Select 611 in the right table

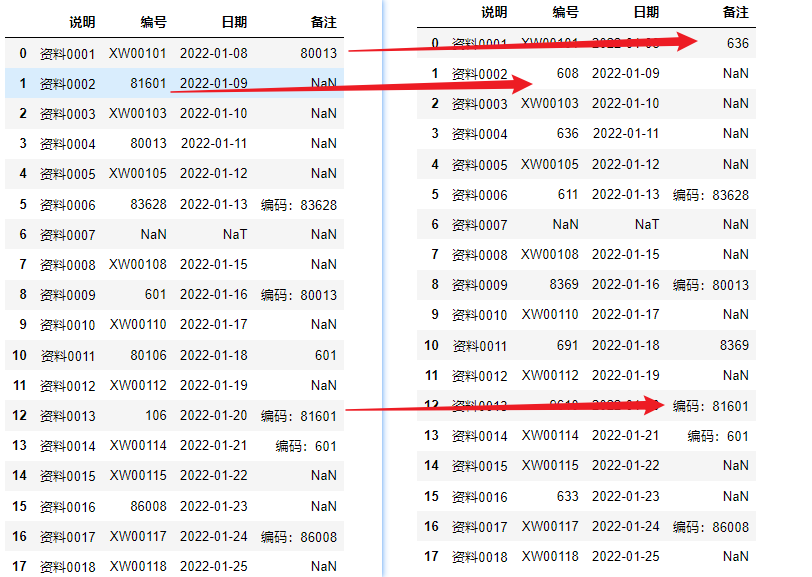pos(568,195)
